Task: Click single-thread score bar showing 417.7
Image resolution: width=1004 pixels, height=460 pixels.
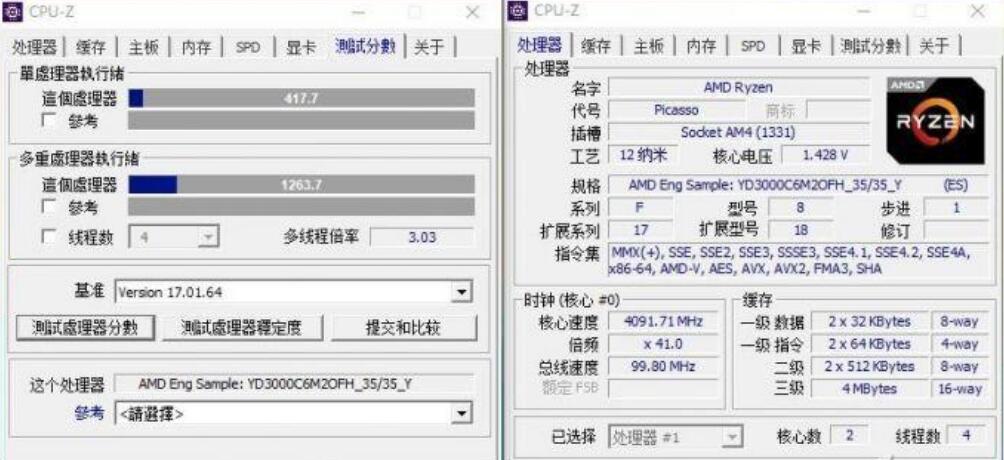Action: (x=302, y=98)
